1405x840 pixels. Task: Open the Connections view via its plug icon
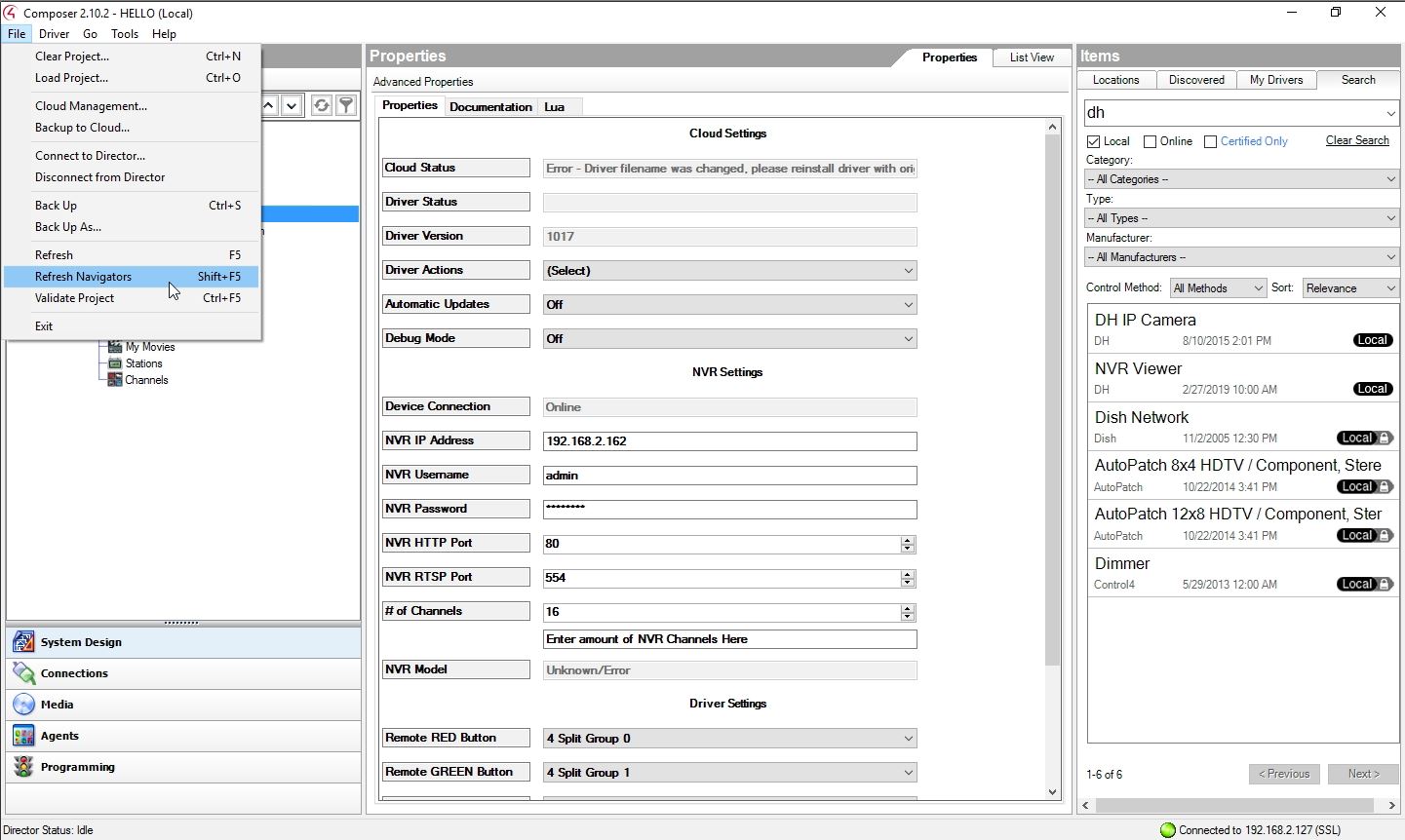tap(23, 673)
